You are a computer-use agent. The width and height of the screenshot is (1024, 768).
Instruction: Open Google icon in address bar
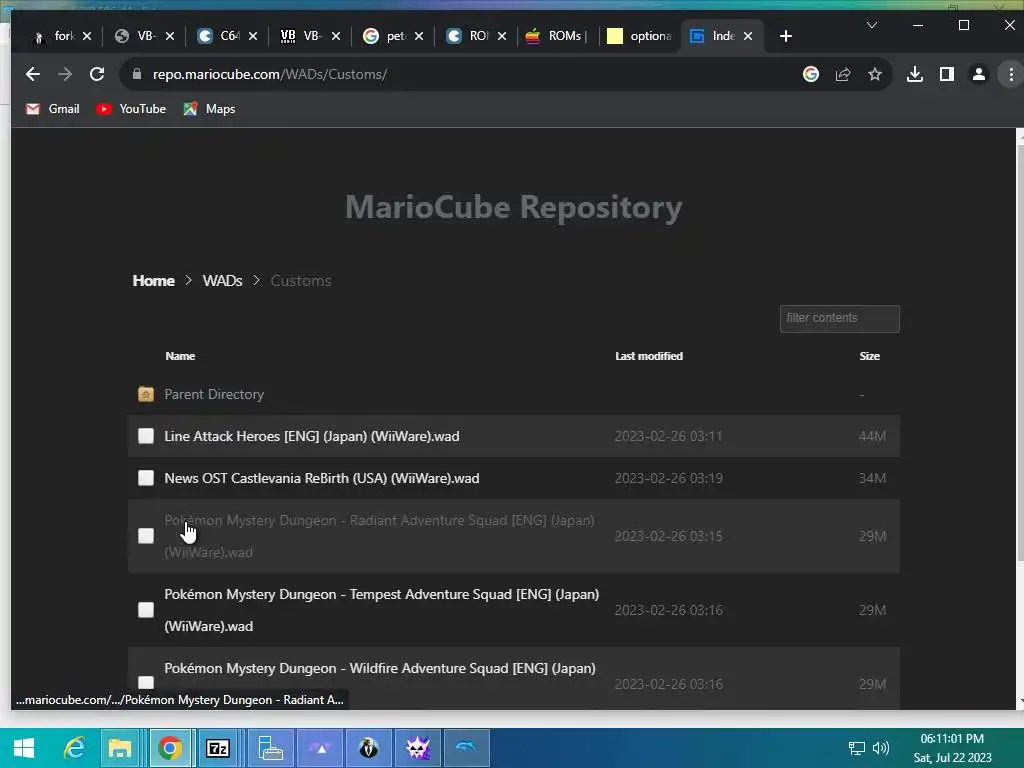pos(810,74)
